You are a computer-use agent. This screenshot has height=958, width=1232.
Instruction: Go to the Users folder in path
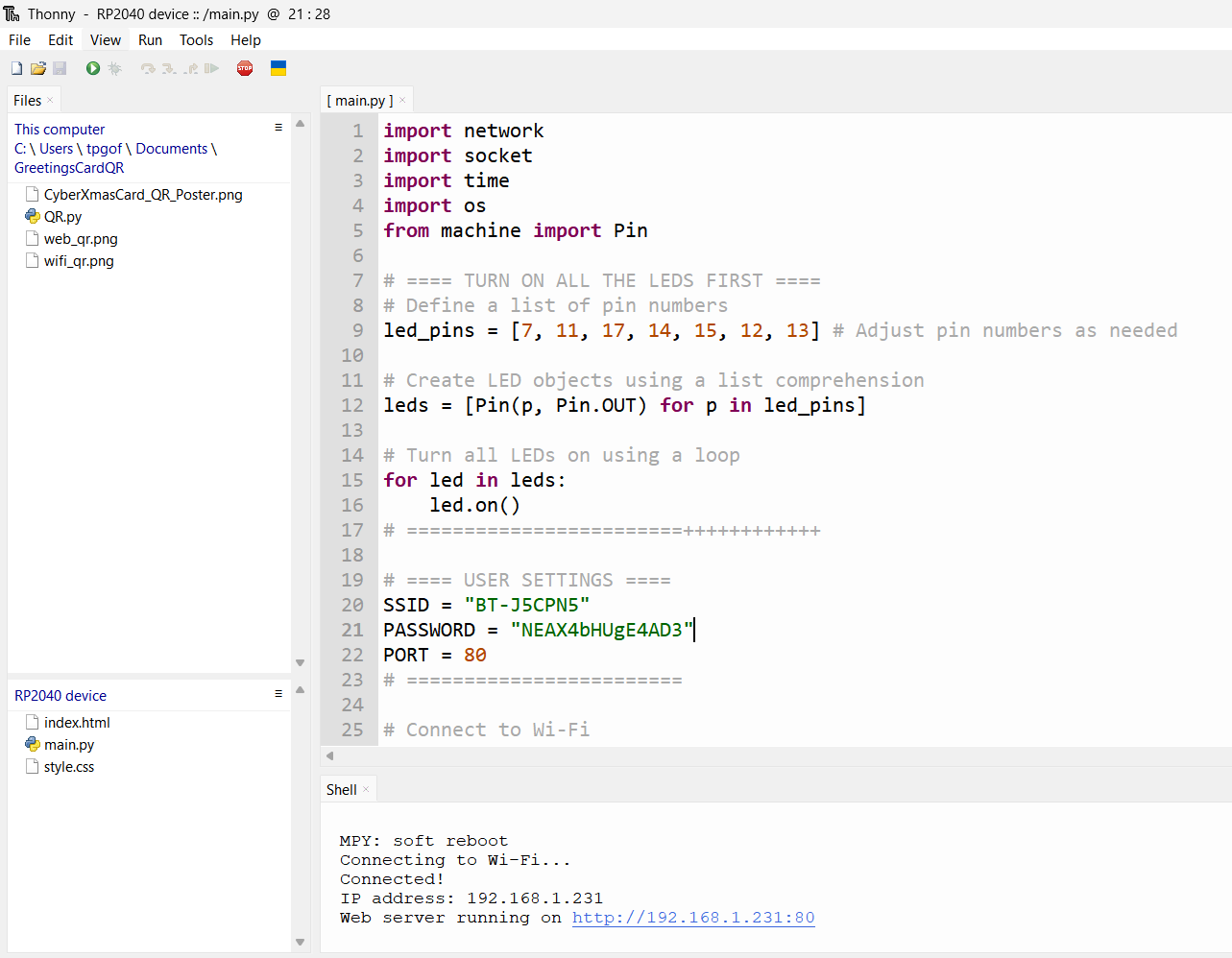[57, 149]
